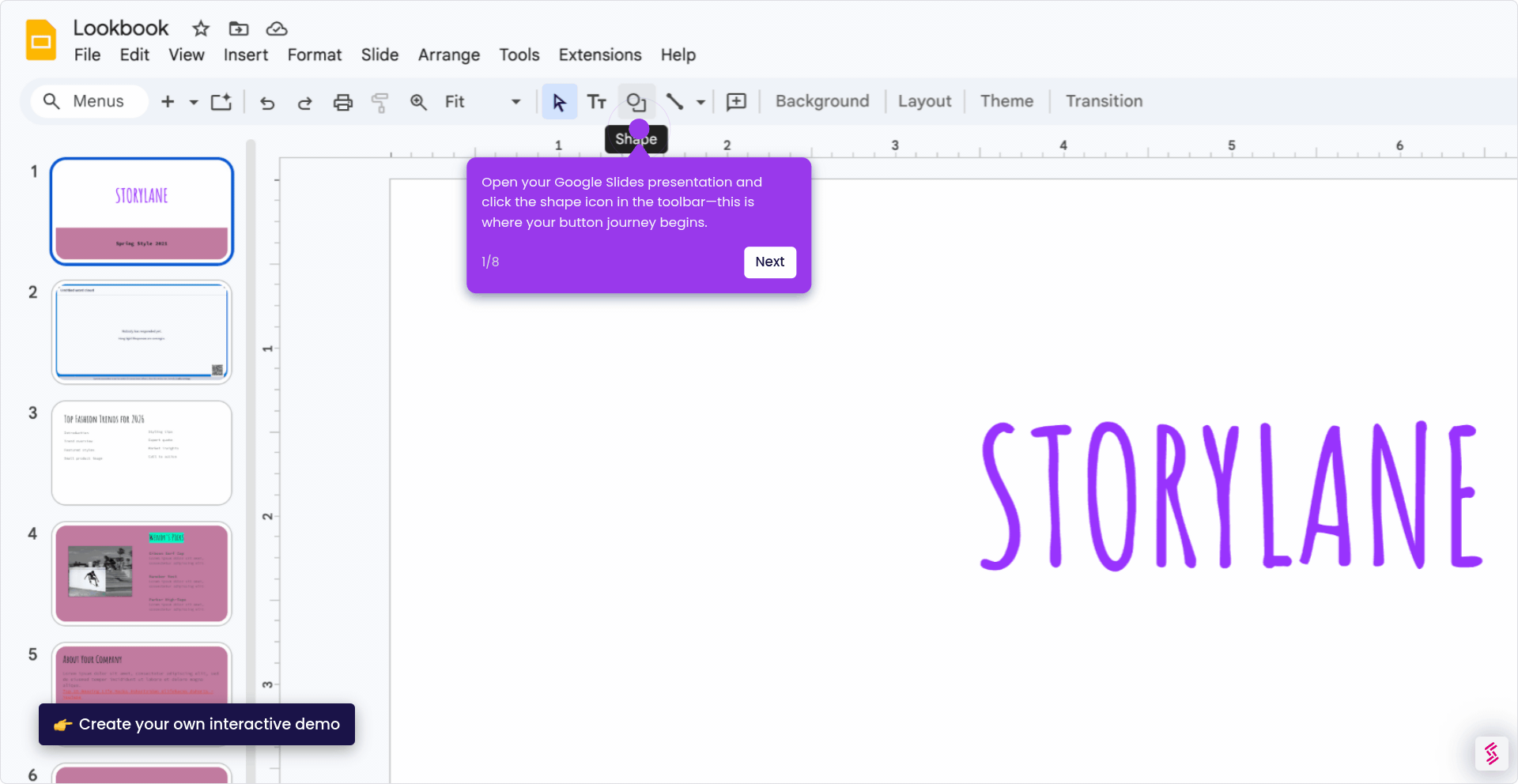Select the paint format tool
1518x784 pixels.
[x=380, y=102]
